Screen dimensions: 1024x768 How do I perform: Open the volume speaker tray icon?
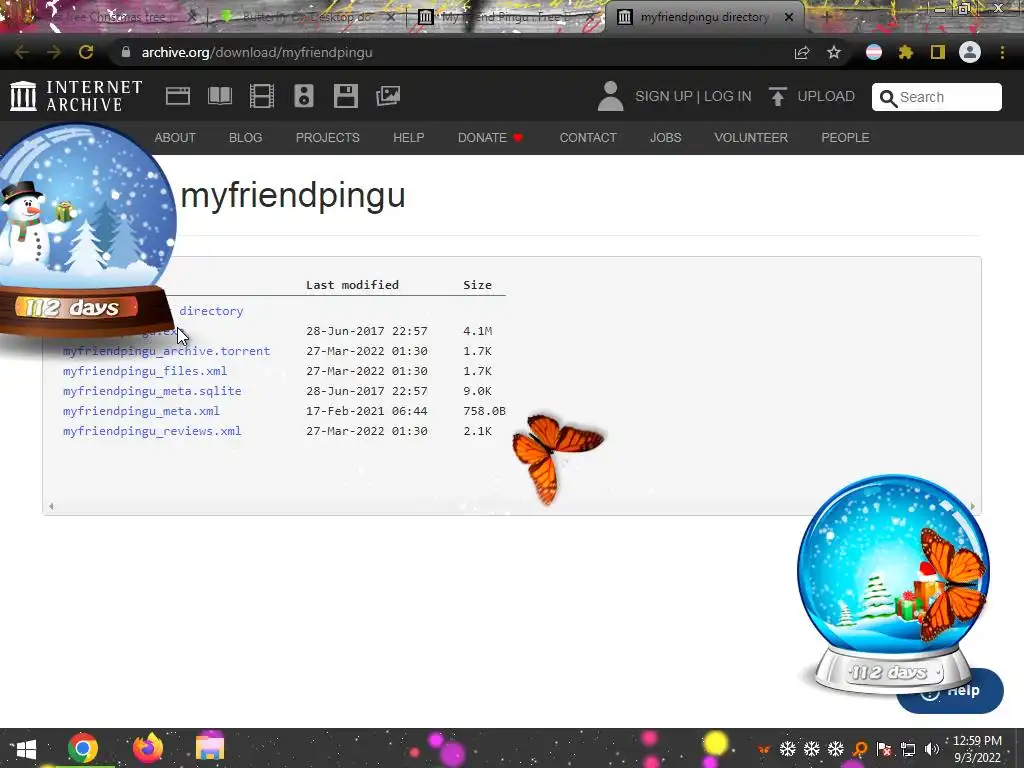pos(931,749)
